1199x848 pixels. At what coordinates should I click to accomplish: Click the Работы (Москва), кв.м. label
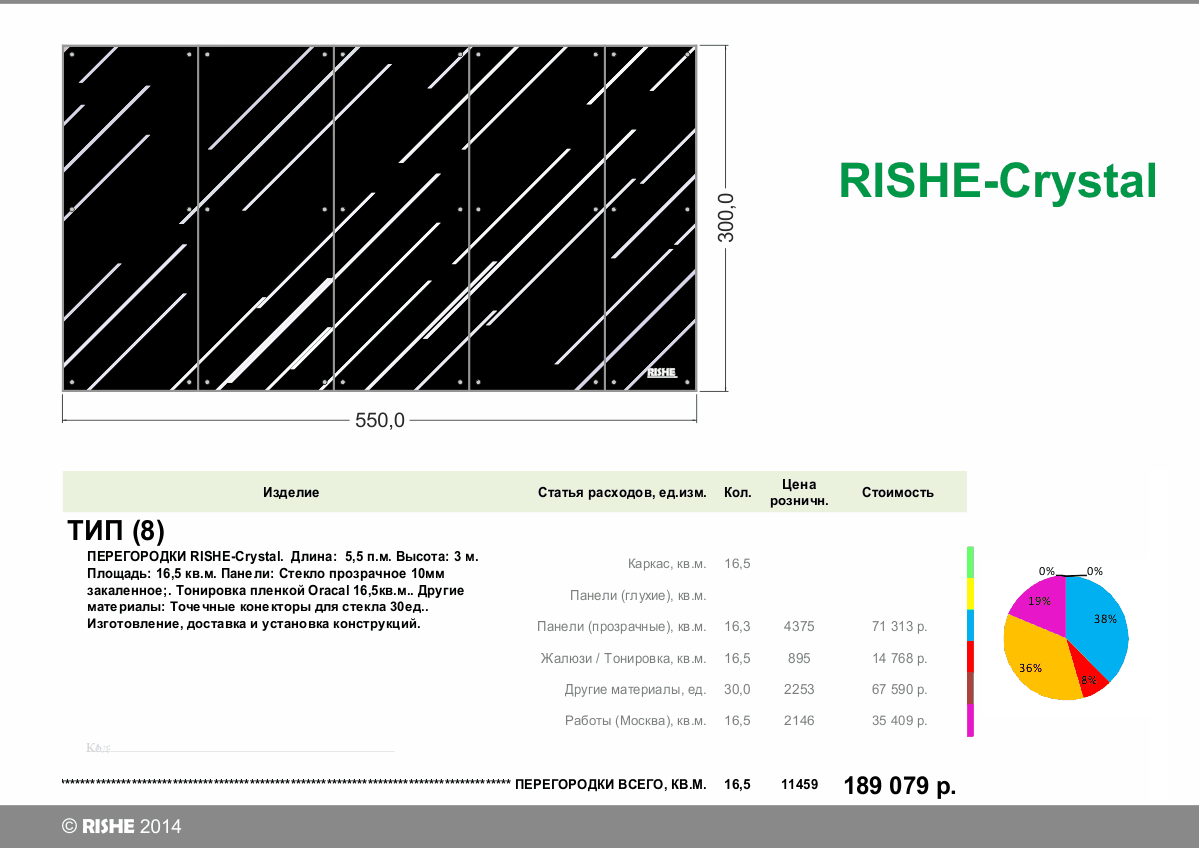[635, 721]
